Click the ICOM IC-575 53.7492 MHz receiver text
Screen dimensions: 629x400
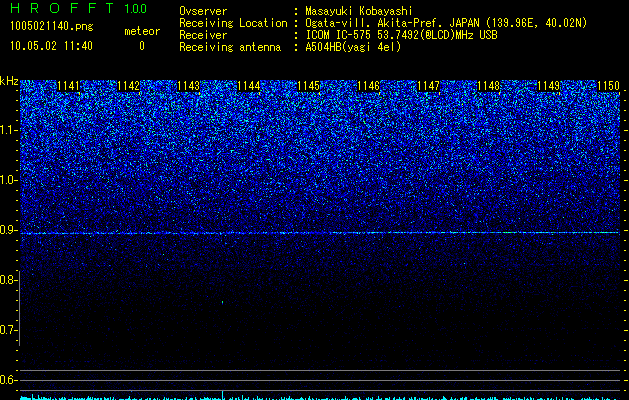pos(402,35)
